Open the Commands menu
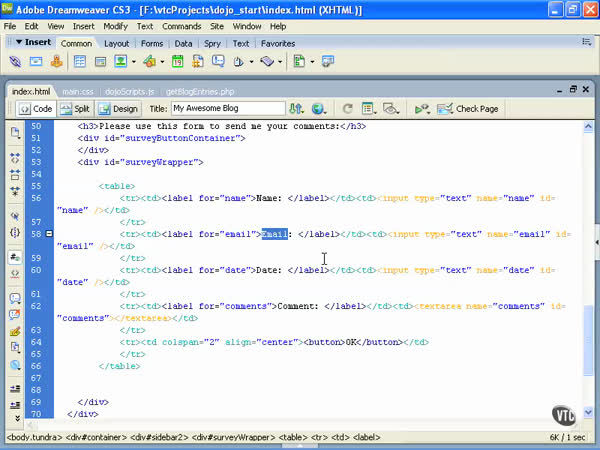 pos(182,25)
